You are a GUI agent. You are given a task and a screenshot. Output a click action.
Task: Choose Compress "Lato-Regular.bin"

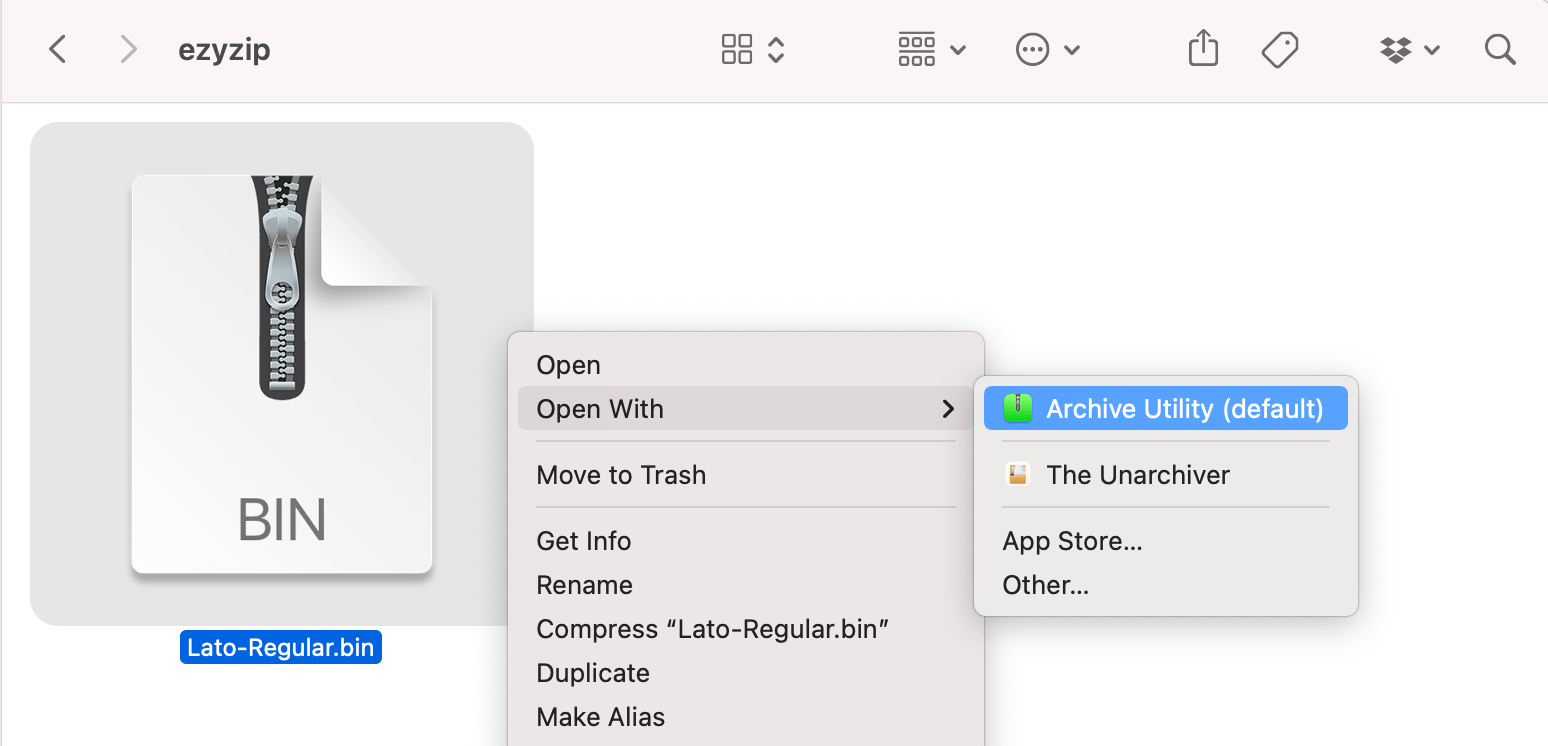point(712,629)
